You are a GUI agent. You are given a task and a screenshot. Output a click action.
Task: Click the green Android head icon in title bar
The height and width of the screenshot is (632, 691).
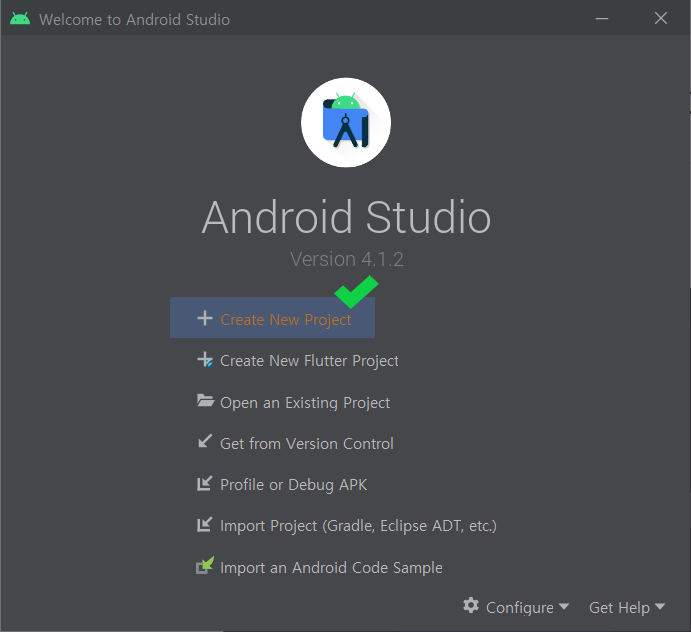pyautogui.click(x=20, y=19)
